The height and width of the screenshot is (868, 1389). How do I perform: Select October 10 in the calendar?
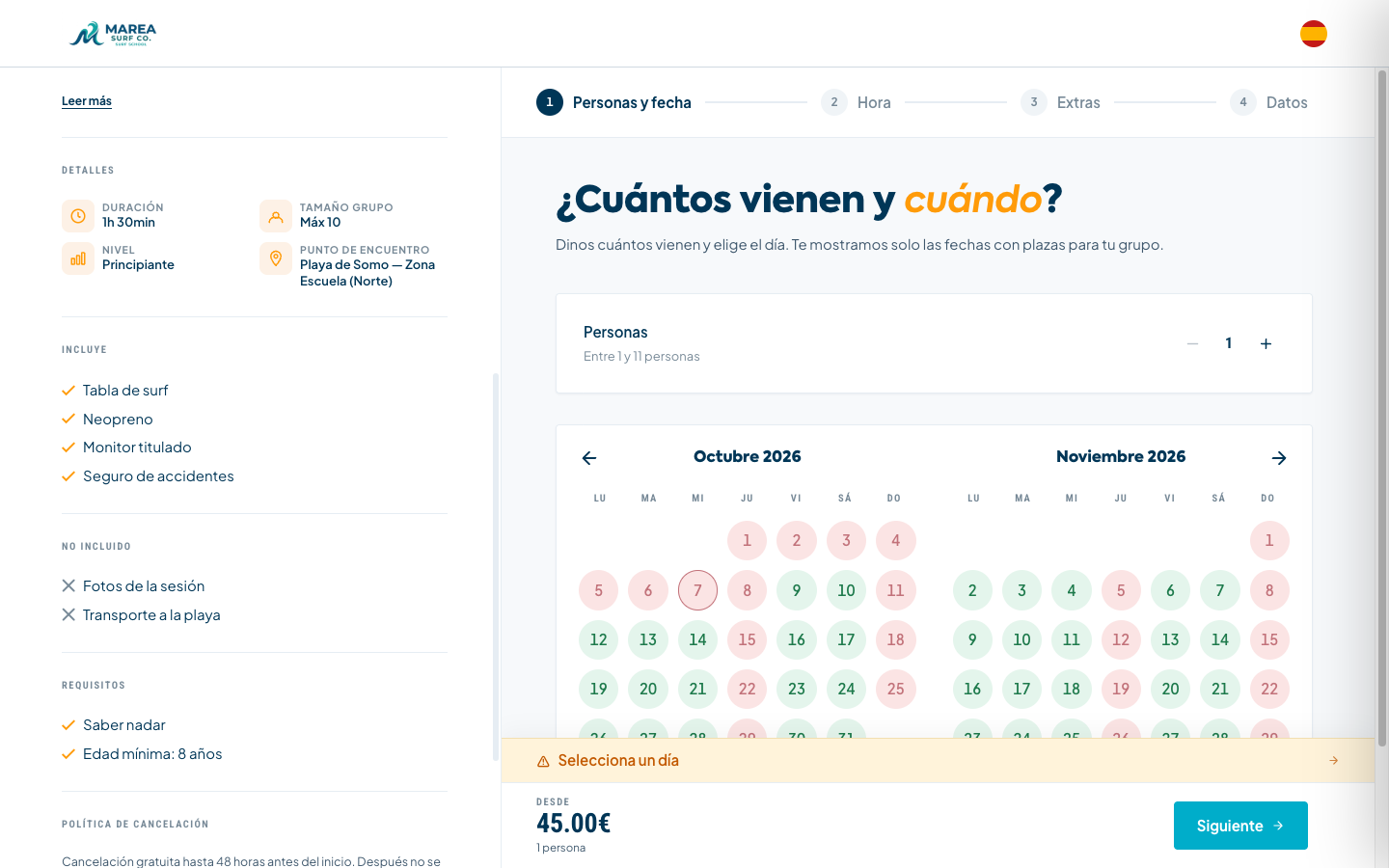point(846,590)
